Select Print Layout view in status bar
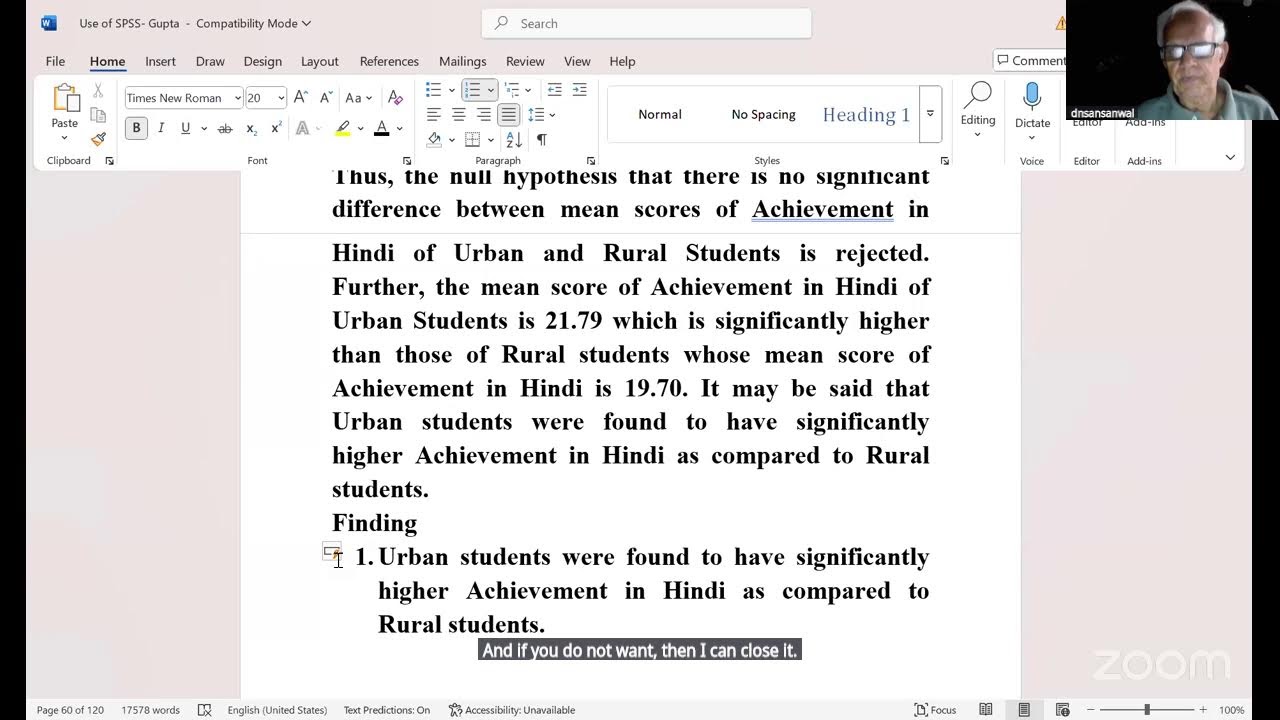Image resolution: width=1280 pixels, height=720 pixels. [x=1024, y=710]
